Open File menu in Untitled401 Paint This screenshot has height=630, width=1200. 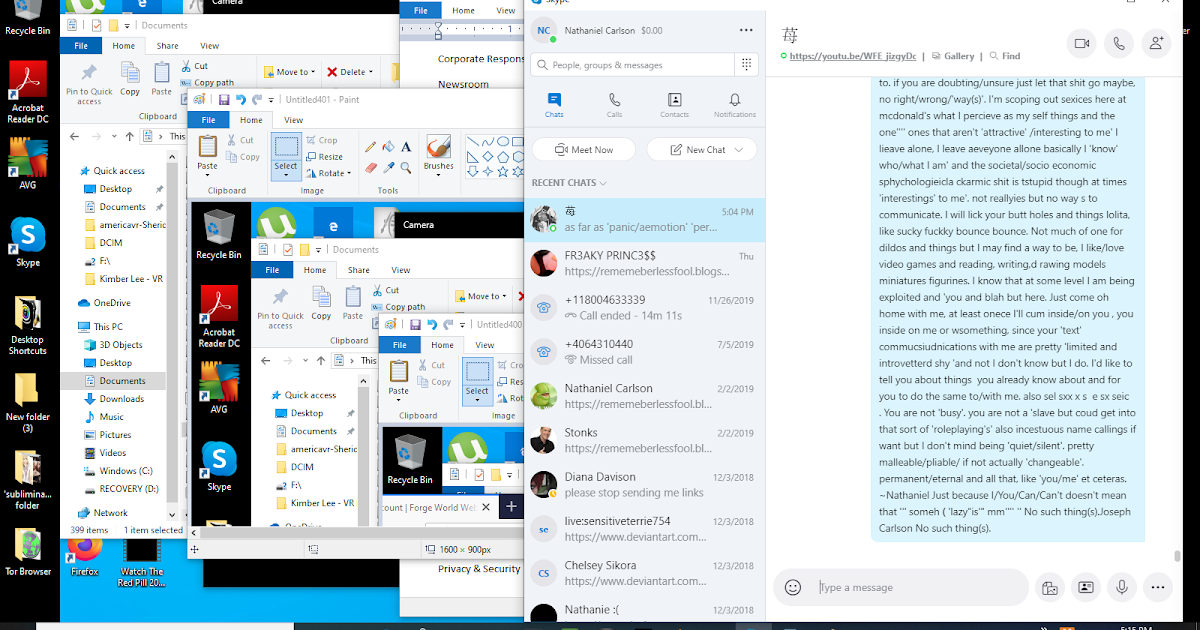[208, 120]
